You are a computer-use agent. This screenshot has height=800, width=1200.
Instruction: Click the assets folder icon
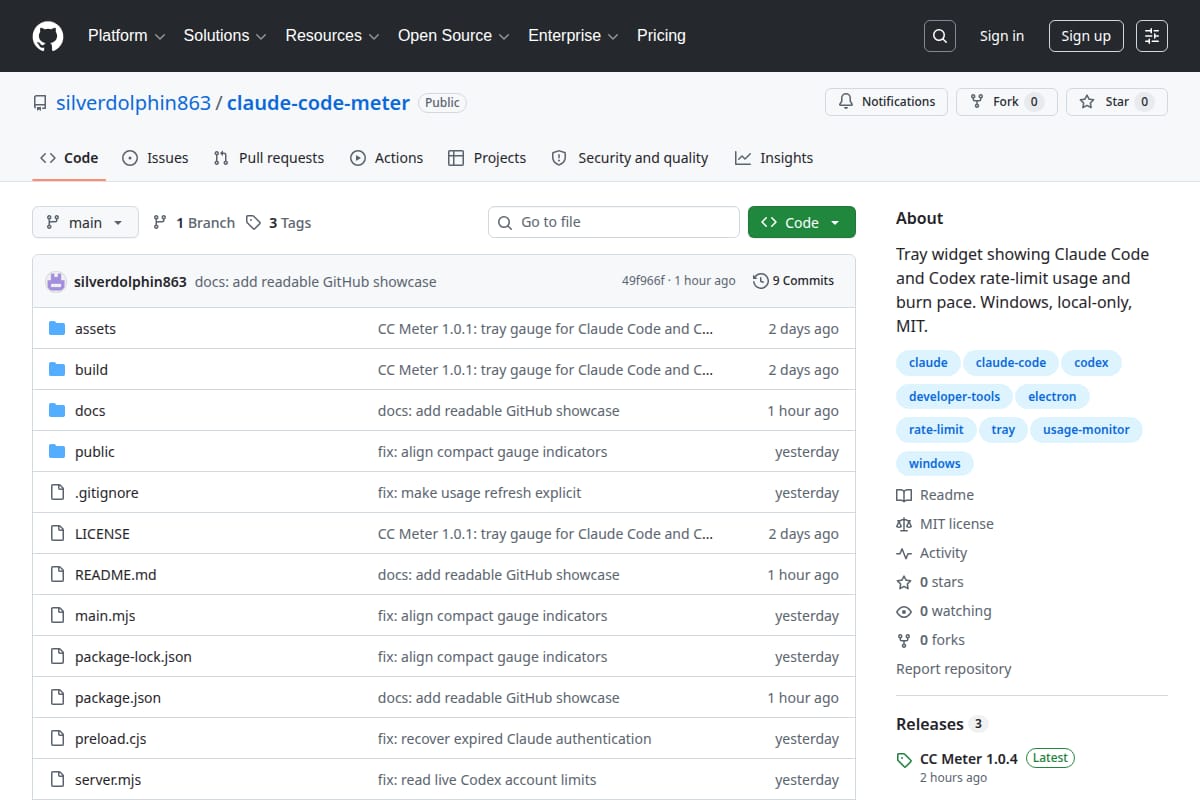tap(57, 329)
